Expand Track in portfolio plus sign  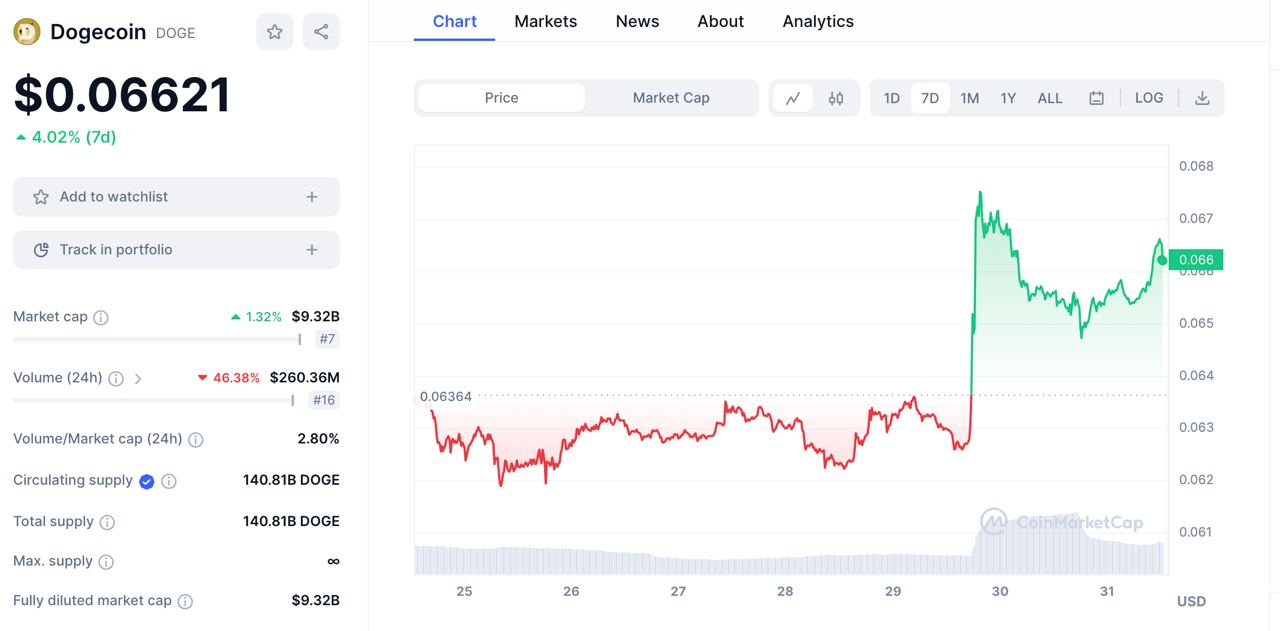(312, 250)
